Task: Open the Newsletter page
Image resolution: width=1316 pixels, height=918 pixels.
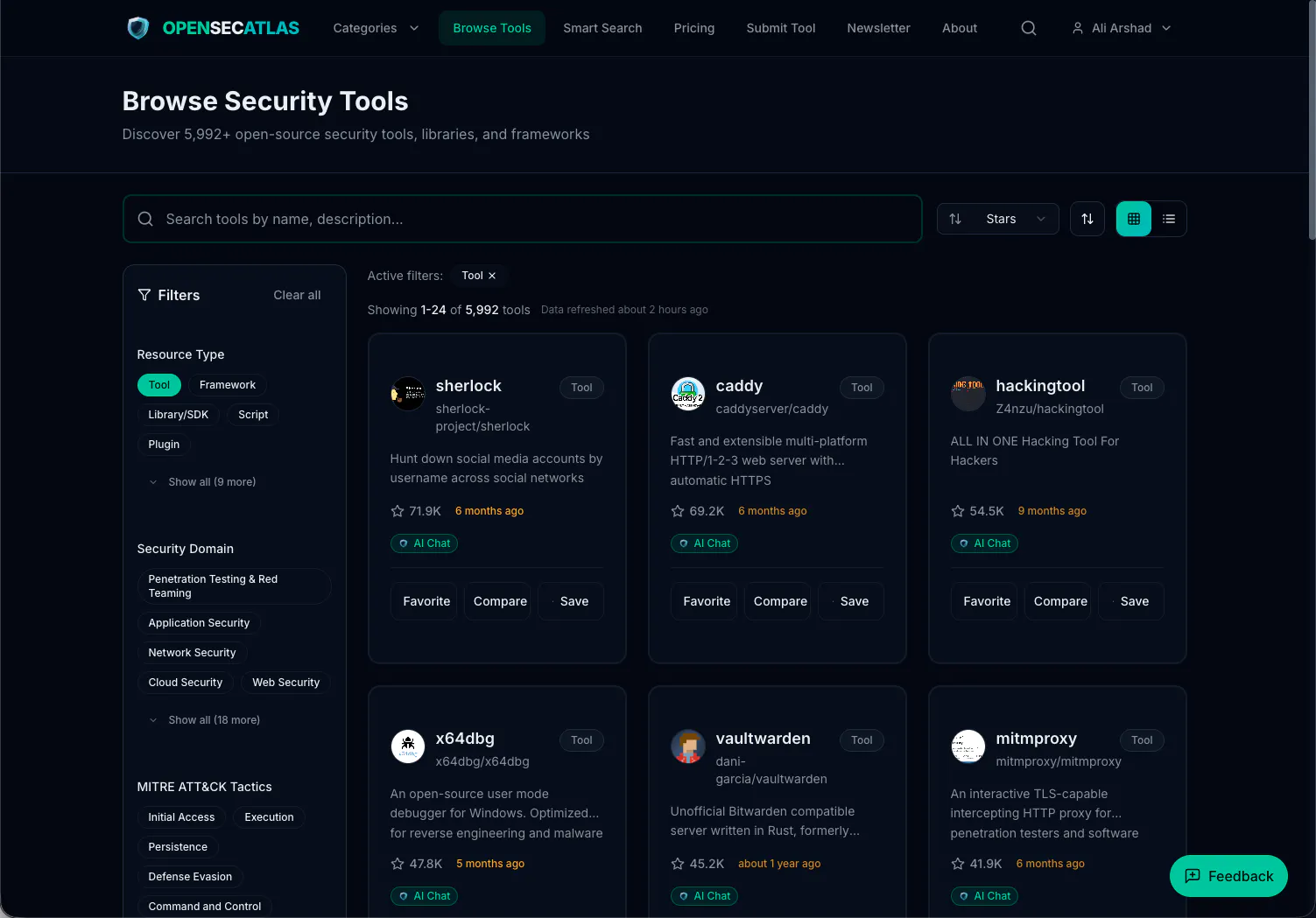Action: pyautogui.click(x=878, y=28)
